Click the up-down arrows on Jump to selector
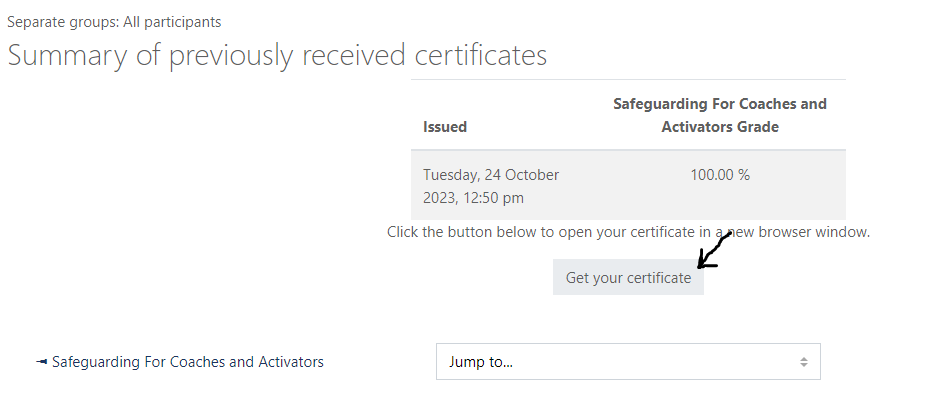The height and width of the screenshot is (401, 933). [804, 362]
